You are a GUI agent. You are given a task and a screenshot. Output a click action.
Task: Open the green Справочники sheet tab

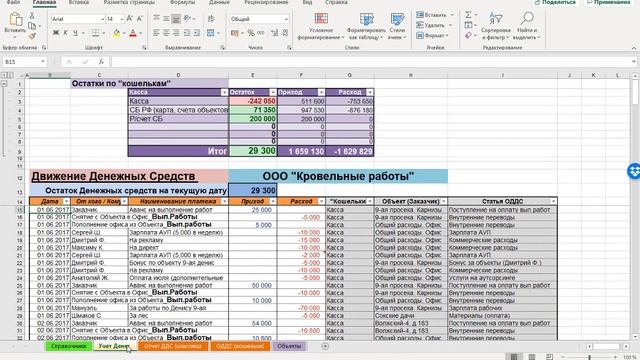click(69, 346)
